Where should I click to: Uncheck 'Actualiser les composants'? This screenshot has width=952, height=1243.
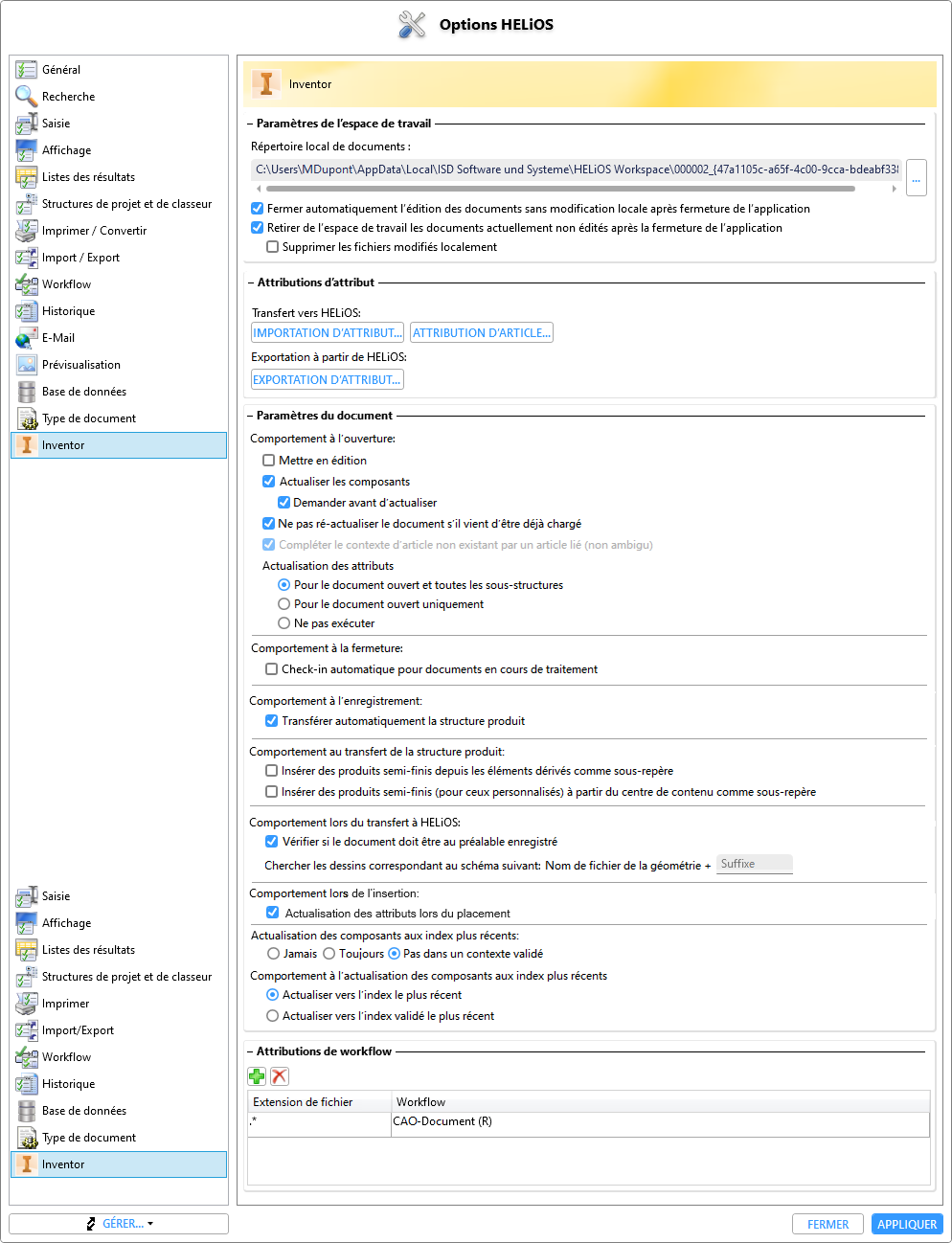[269, 482]
